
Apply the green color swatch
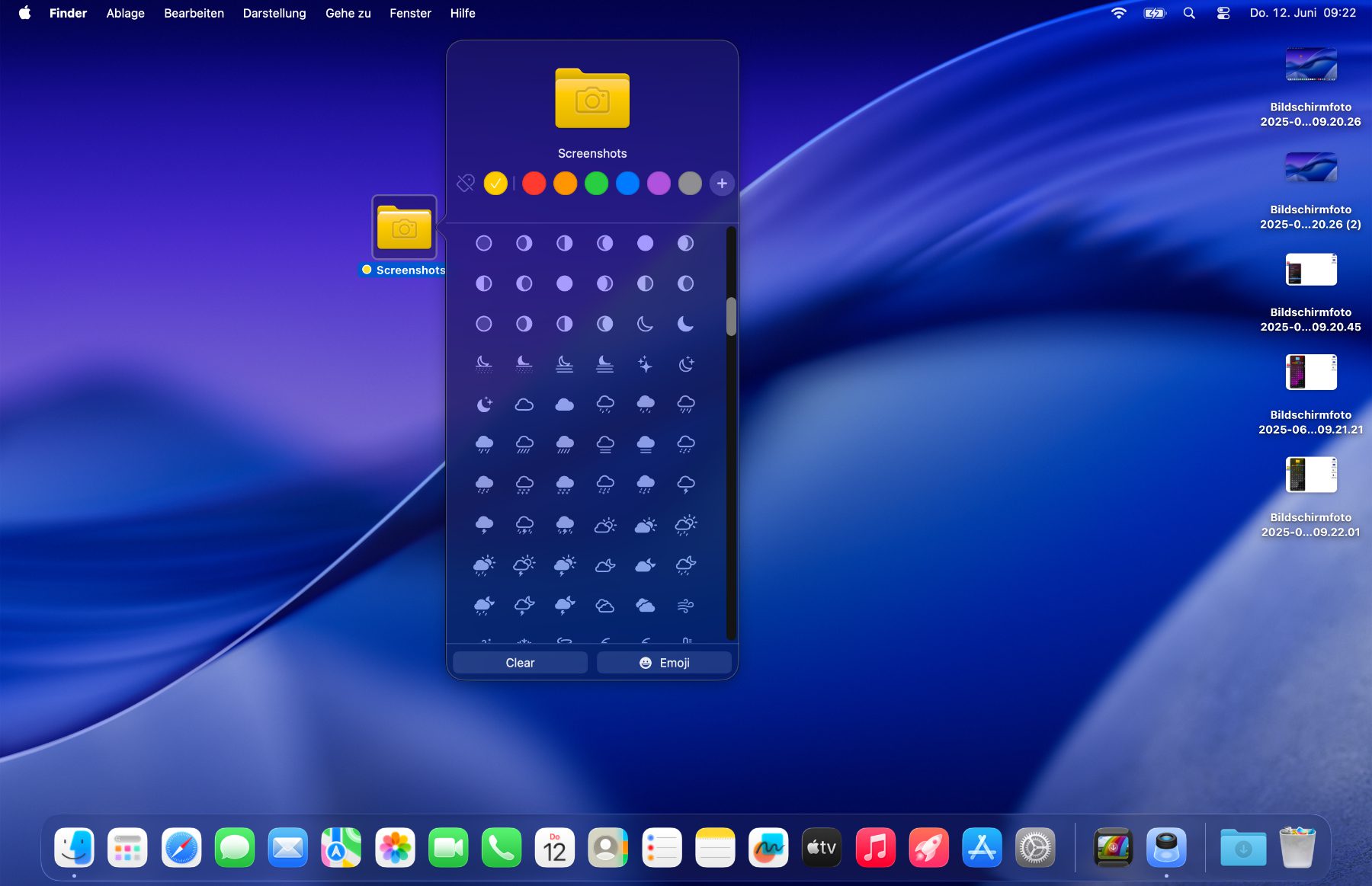click(596, 184)
